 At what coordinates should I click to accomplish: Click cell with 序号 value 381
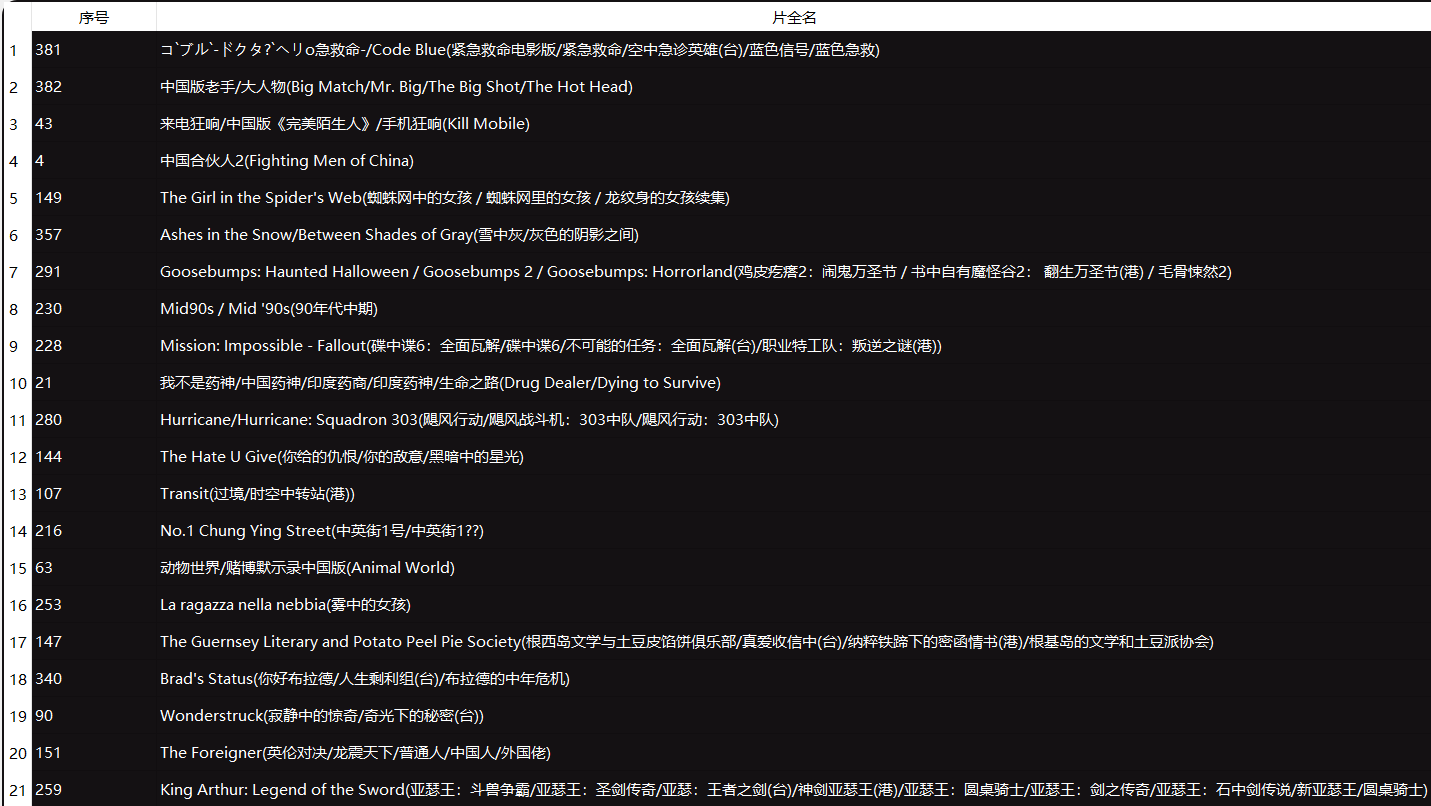tap(94, 50)
